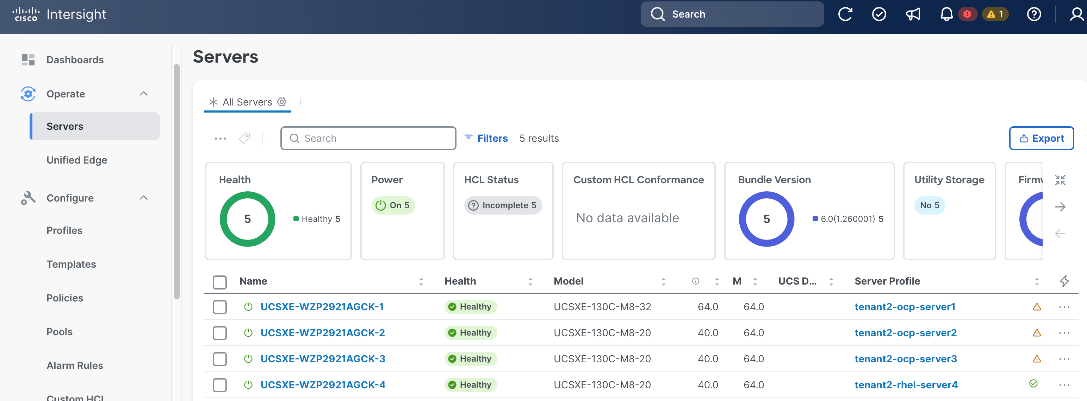The width and height of the screenshot is (1087, 401).
Task: Check the box for UCSXE-WZP2921AGCK-1
Action: (220, 307)
